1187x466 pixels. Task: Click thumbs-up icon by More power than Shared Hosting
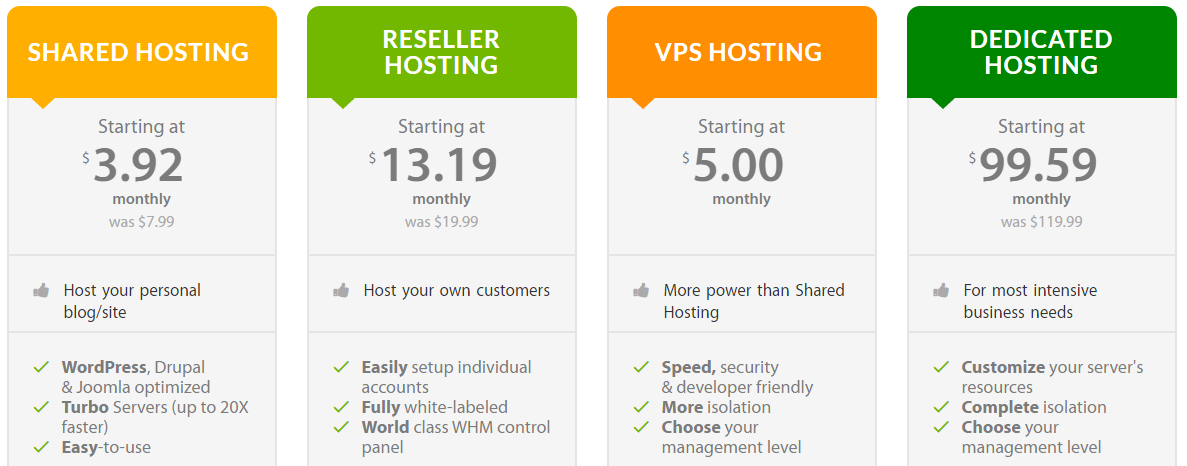[641, 291]
